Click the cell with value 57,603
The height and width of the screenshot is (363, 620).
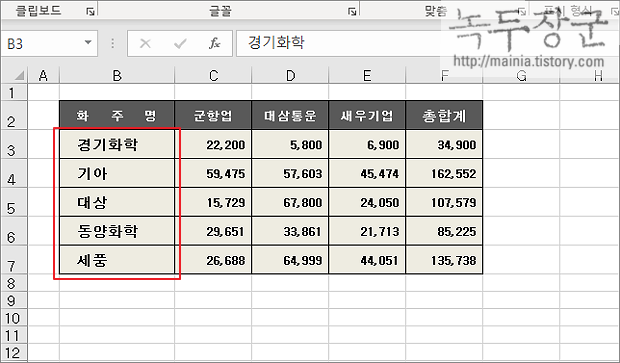click(290, 174)
